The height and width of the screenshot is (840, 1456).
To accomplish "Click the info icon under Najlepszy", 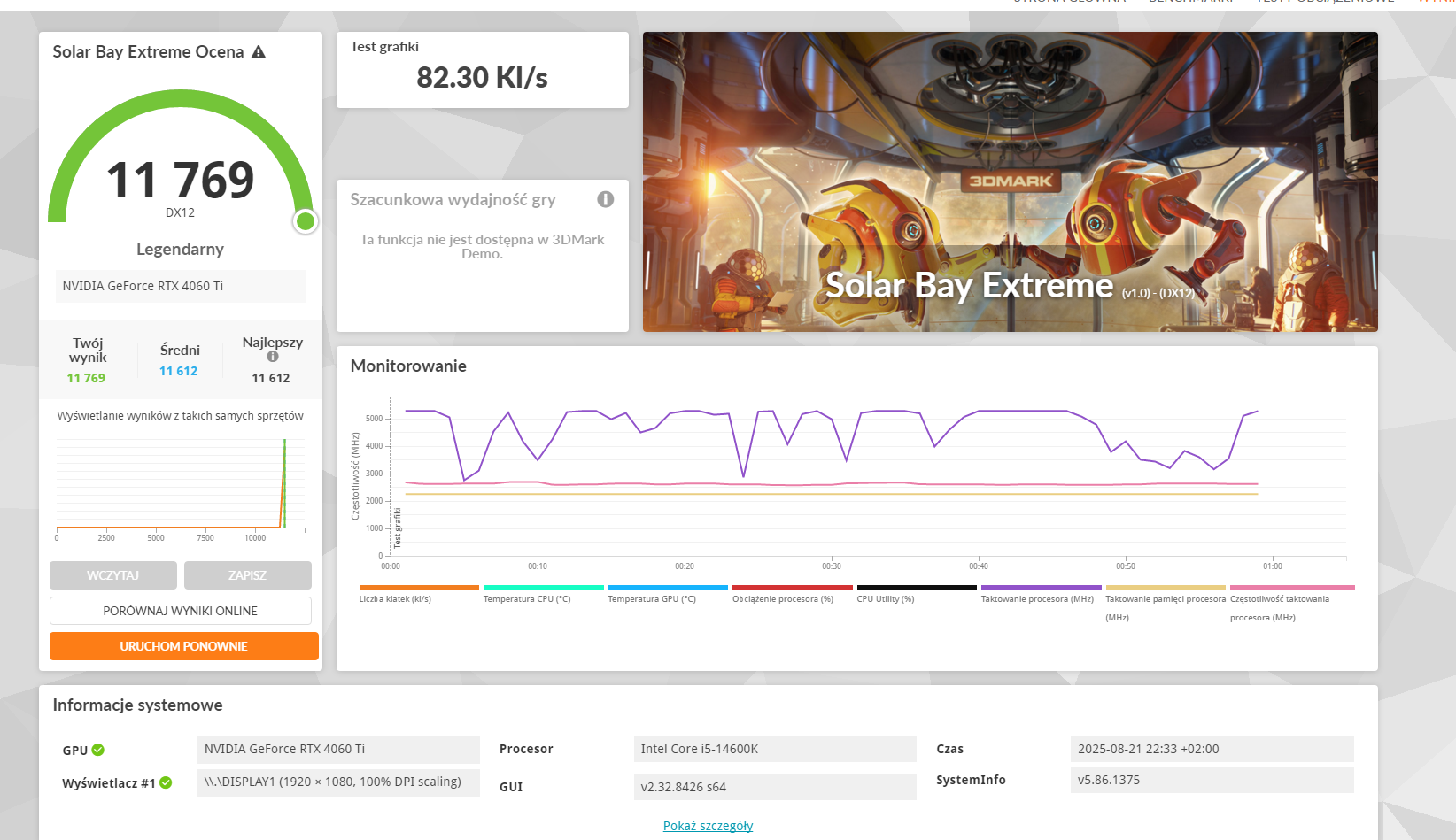I will pos(273,357).
